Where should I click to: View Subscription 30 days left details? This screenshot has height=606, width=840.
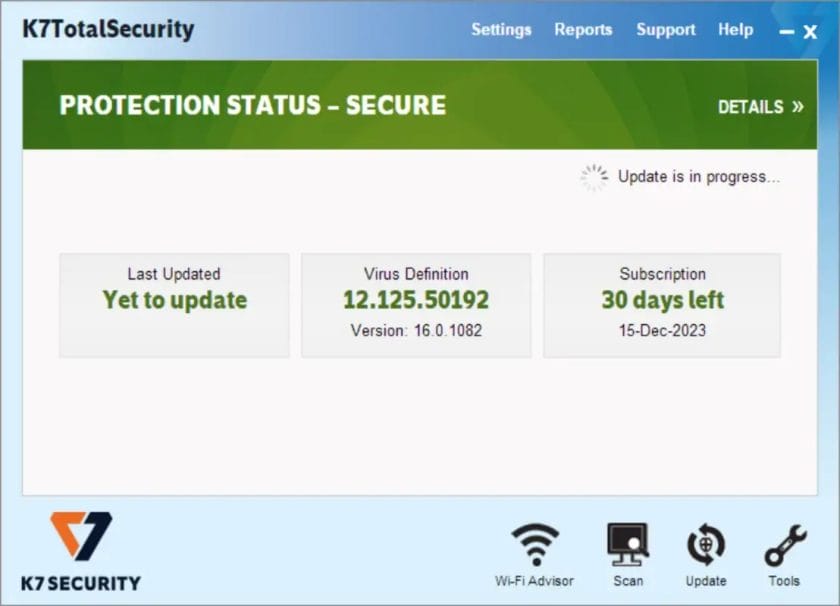[x=662, y=304]
